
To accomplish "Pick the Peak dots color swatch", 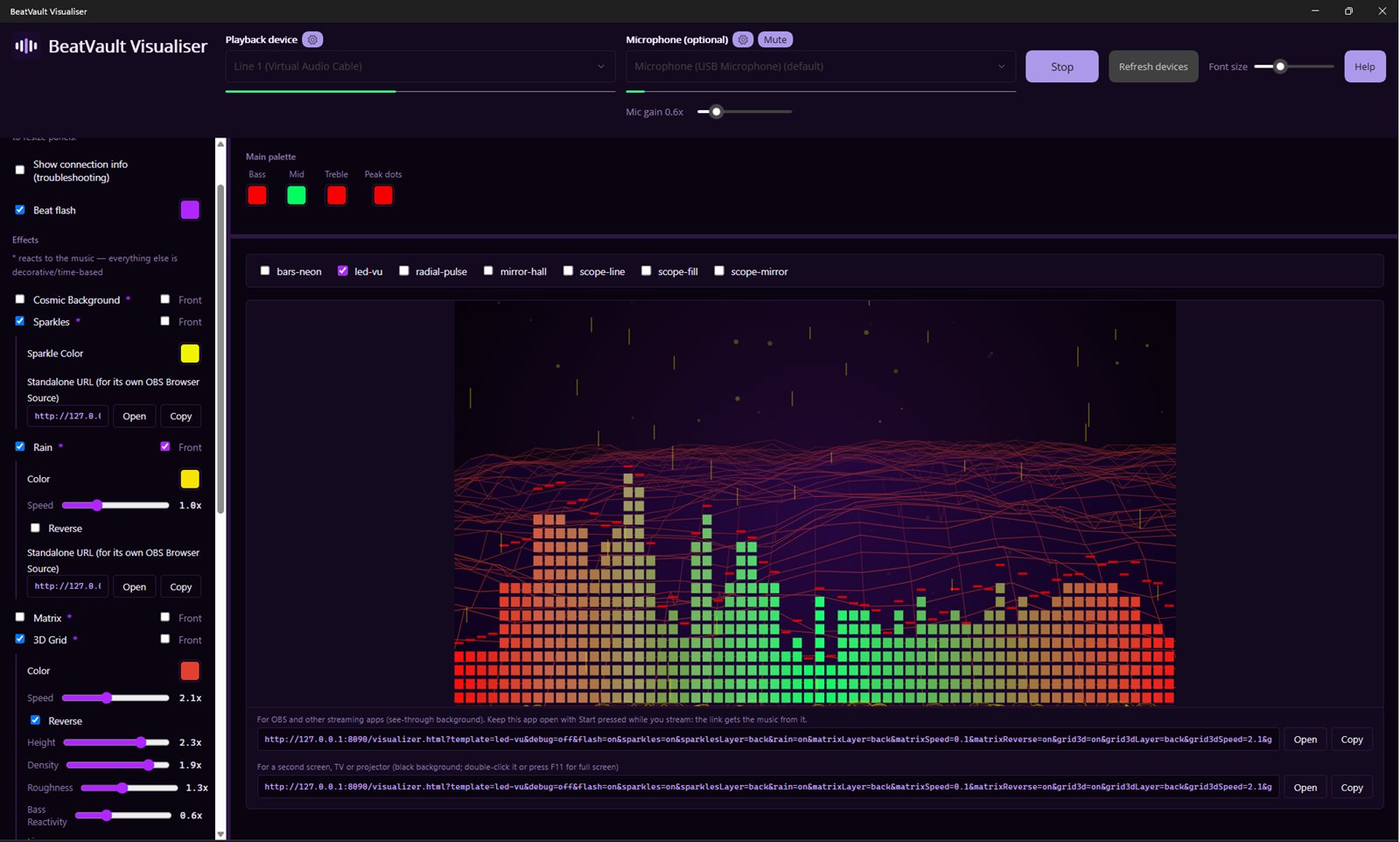I will tap(383, 195).
